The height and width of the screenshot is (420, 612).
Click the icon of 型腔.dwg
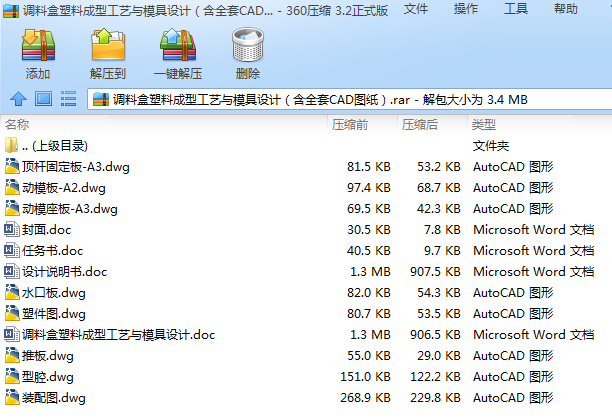[x=12, y=377]
